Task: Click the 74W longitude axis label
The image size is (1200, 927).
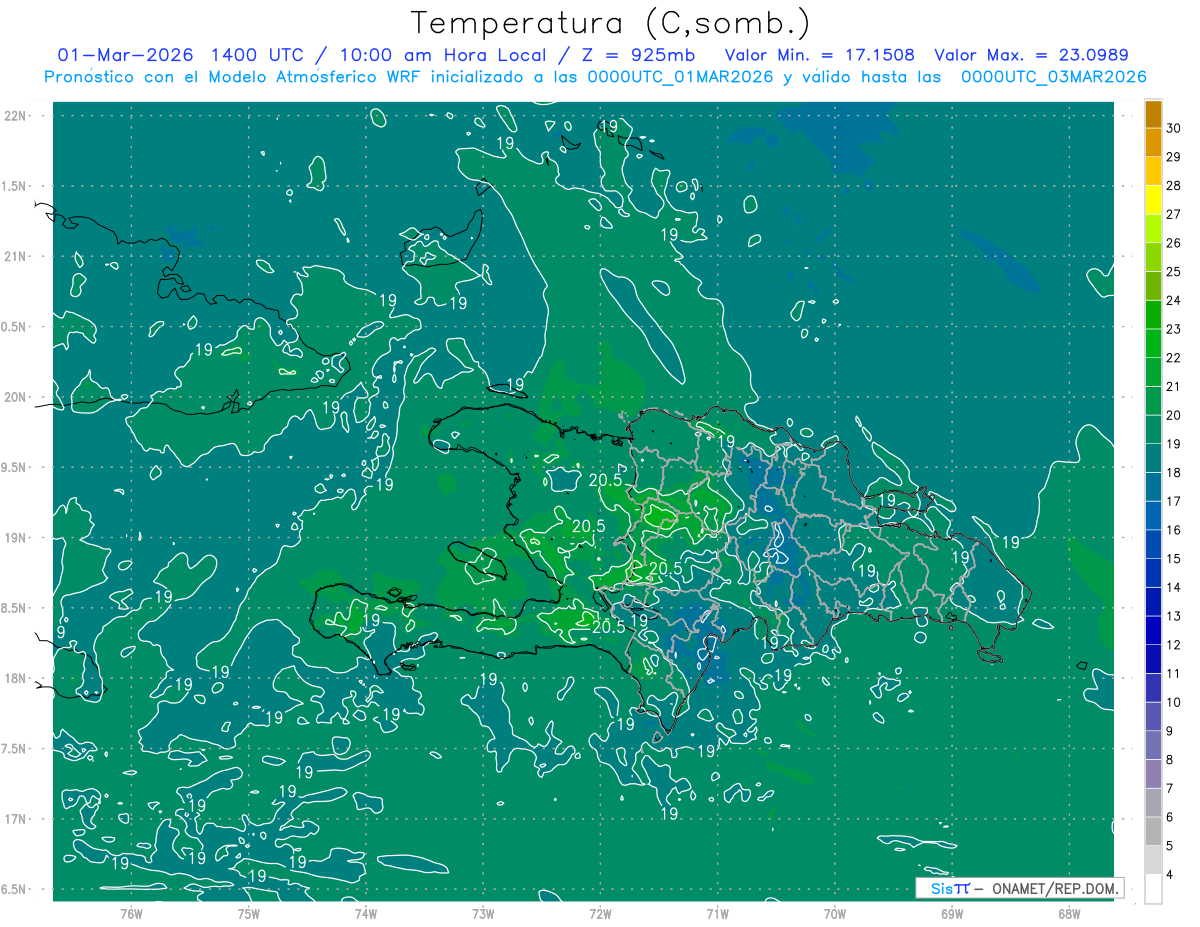Action: click(366, 914)
